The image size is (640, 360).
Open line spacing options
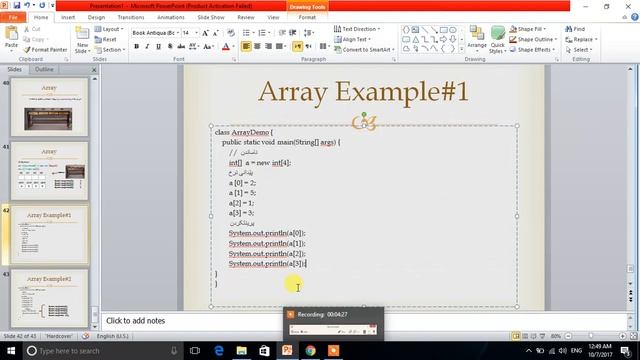[x=309, y=33]
